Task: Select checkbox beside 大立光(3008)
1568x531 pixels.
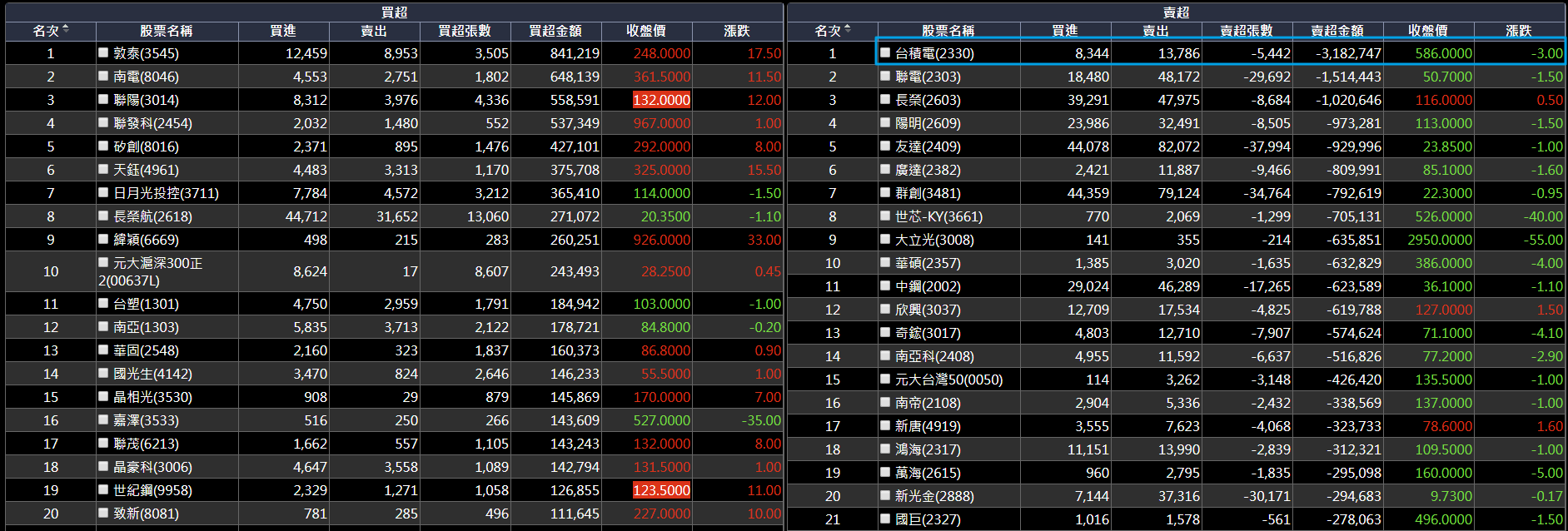Action: click(x=885, y=239)
